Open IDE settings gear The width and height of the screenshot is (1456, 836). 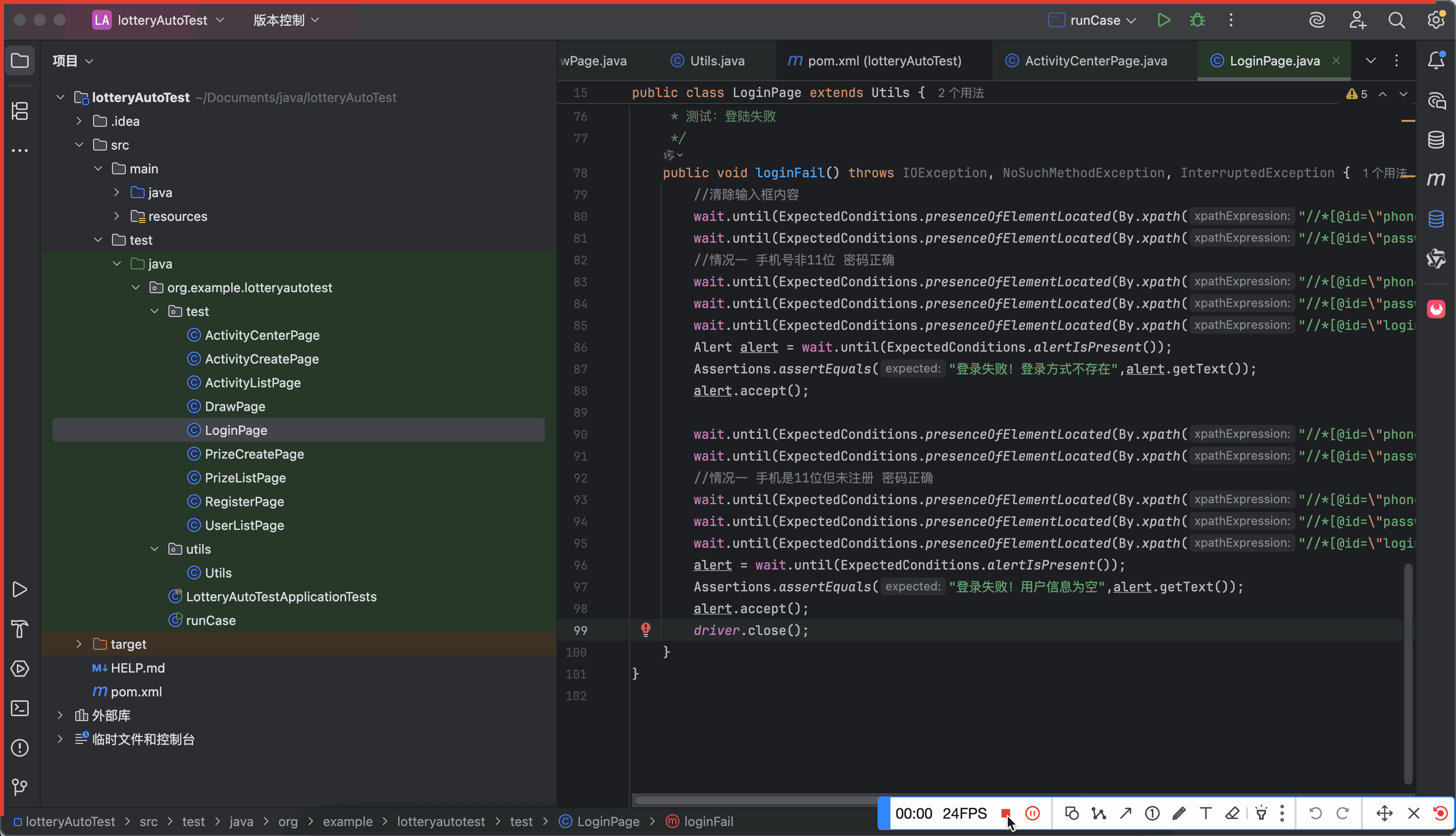tap(1436, 20)
